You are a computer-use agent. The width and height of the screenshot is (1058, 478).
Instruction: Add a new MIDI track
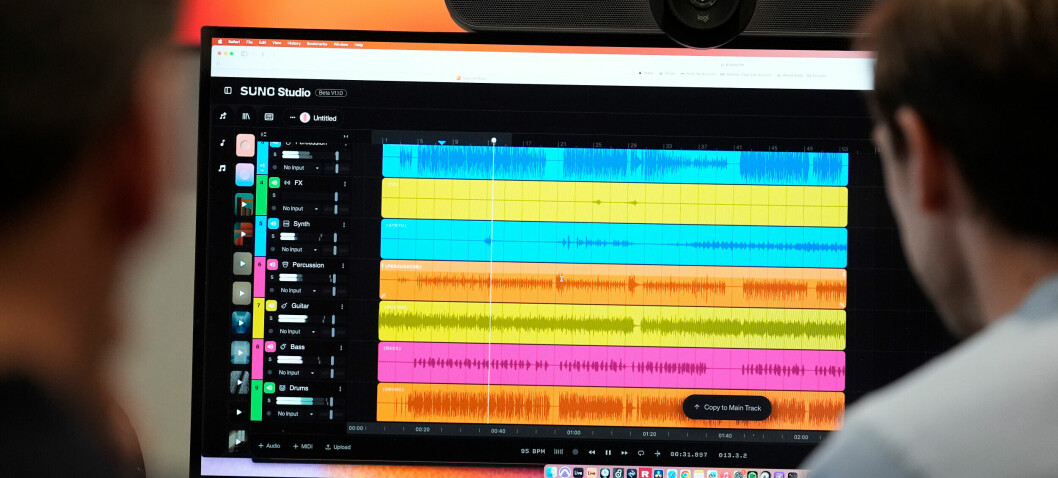[302, 446]
